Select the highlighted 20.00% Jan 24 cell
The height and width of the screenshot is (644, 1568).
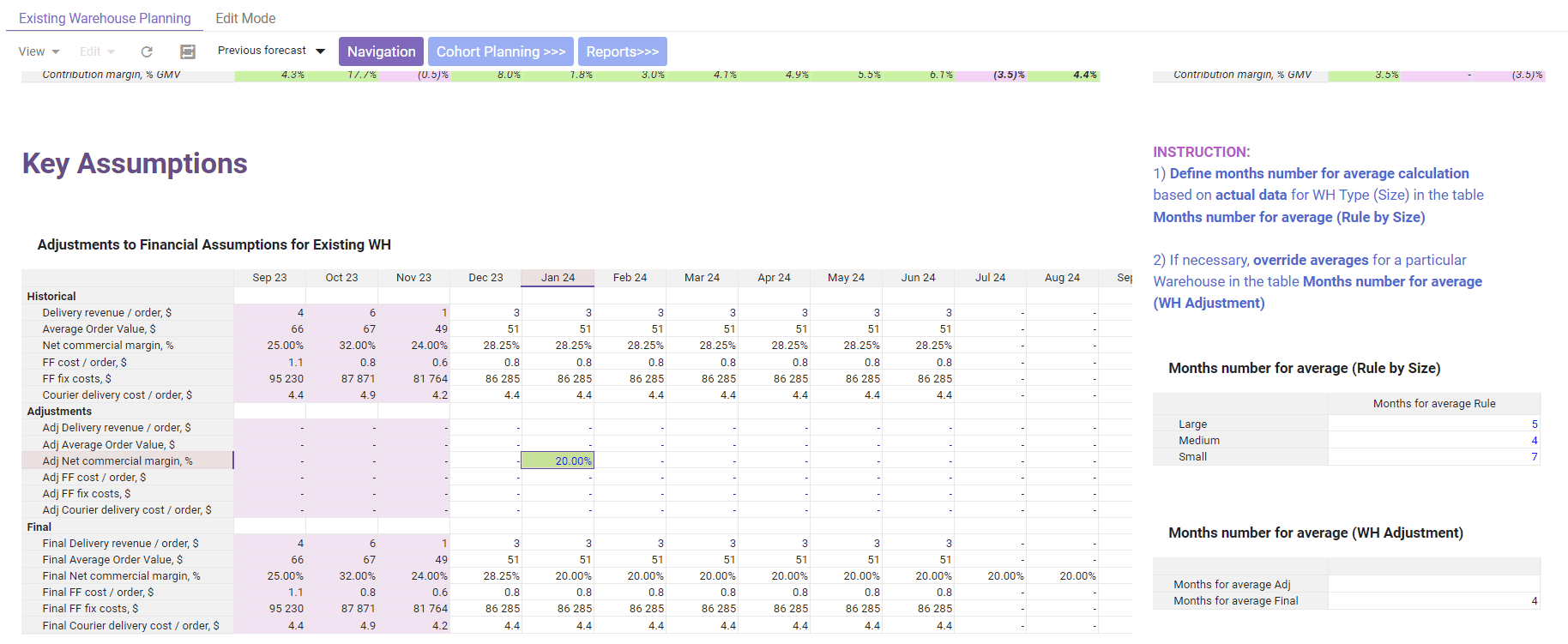558,460
